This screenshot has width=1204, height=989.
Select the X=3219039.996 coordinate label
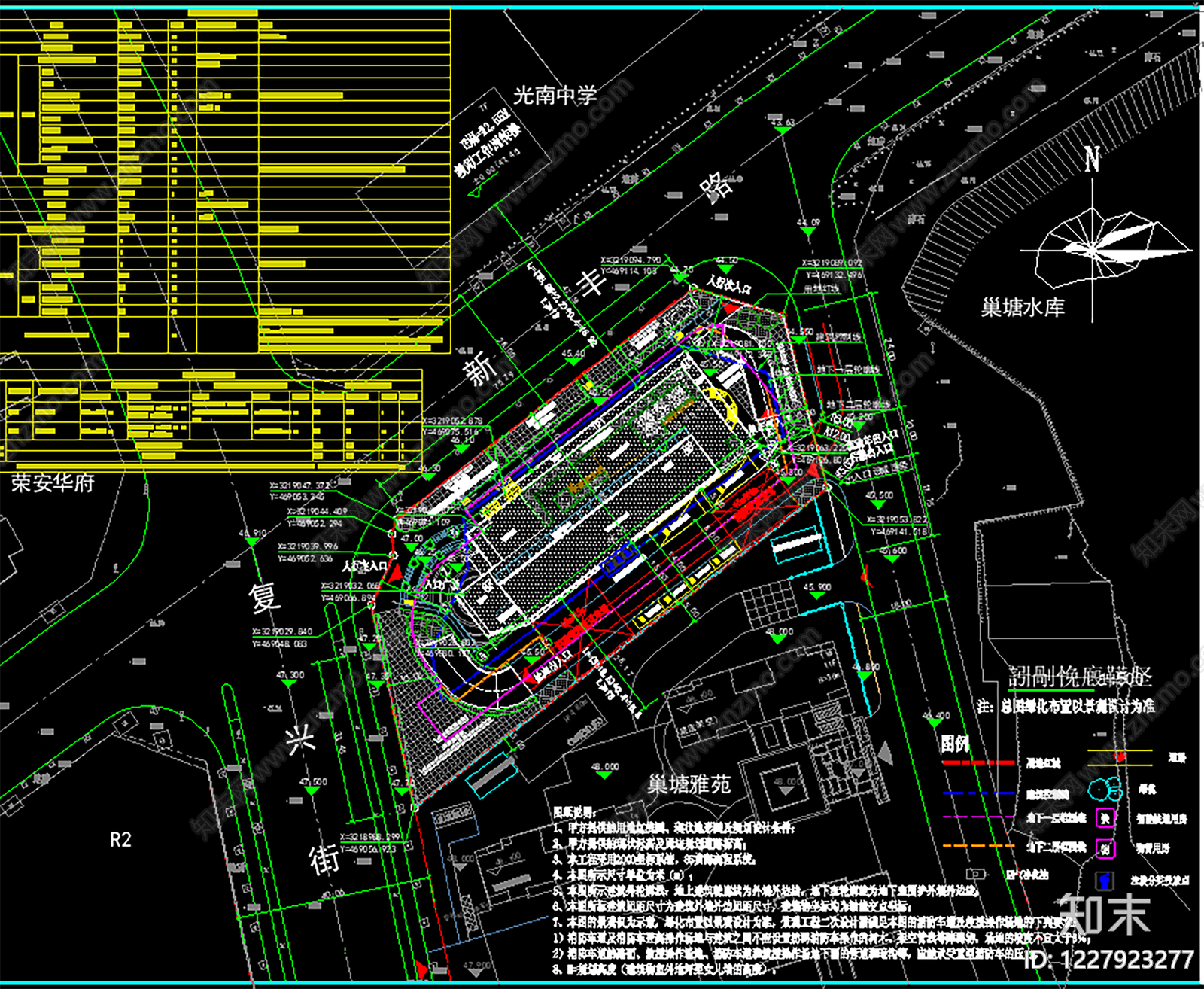(309, 546)
